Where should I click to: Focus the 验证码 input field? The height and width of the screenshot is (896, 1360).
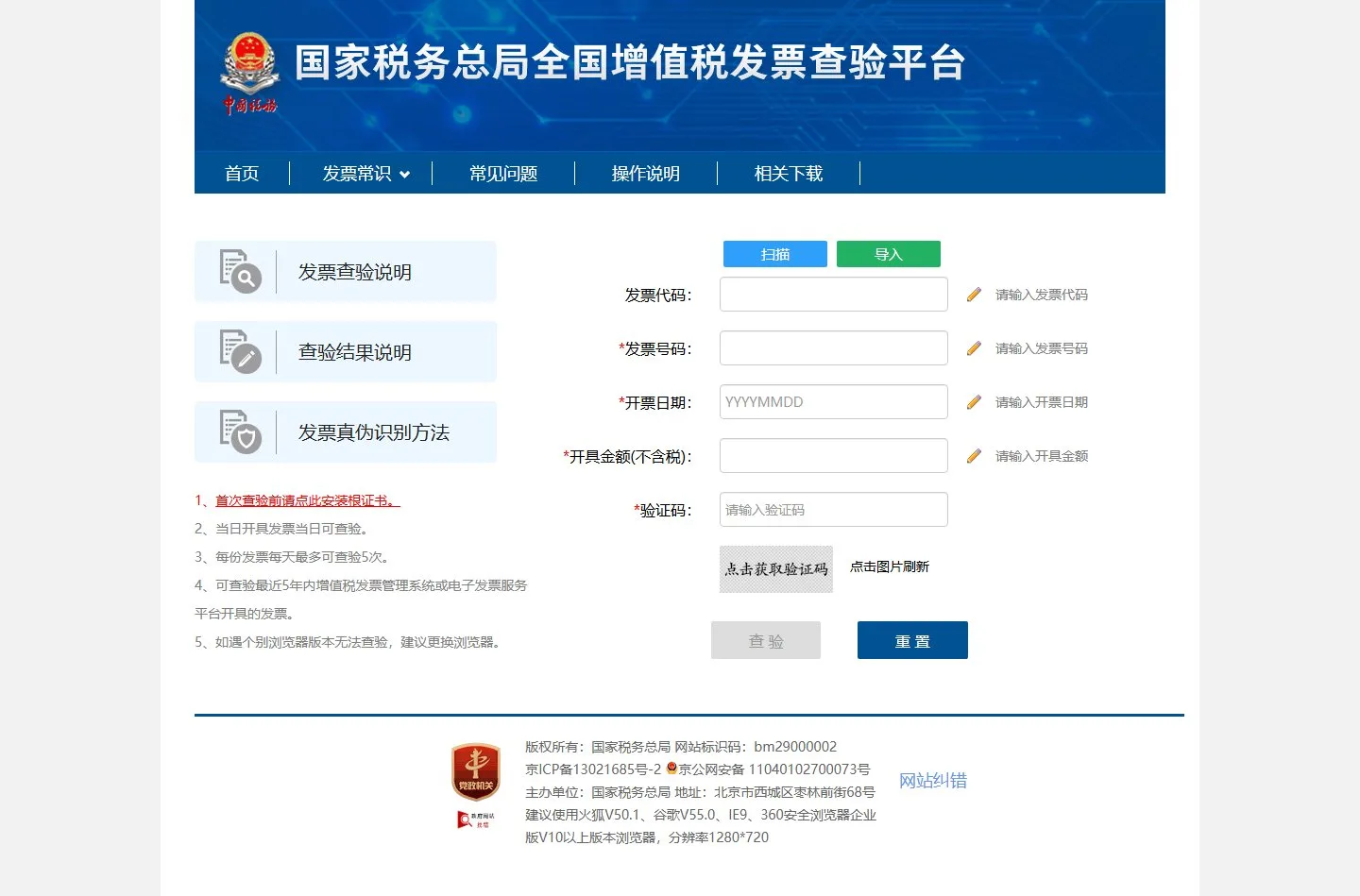pos(834,510)
